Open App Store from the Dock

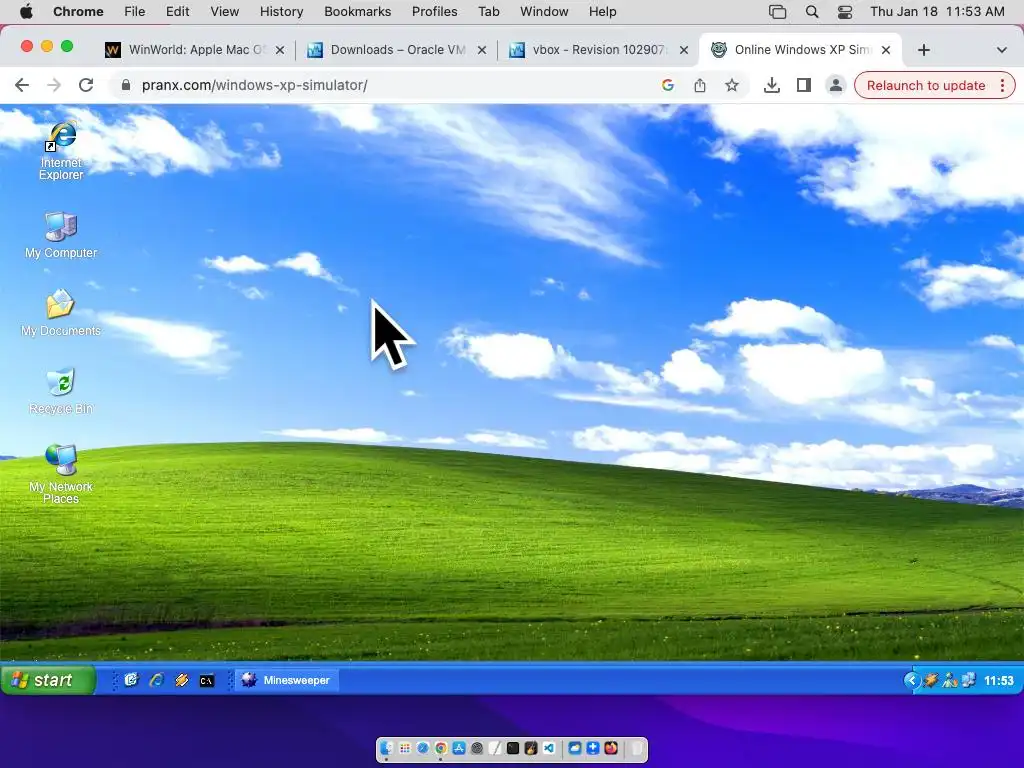click(x=458, y=748)
